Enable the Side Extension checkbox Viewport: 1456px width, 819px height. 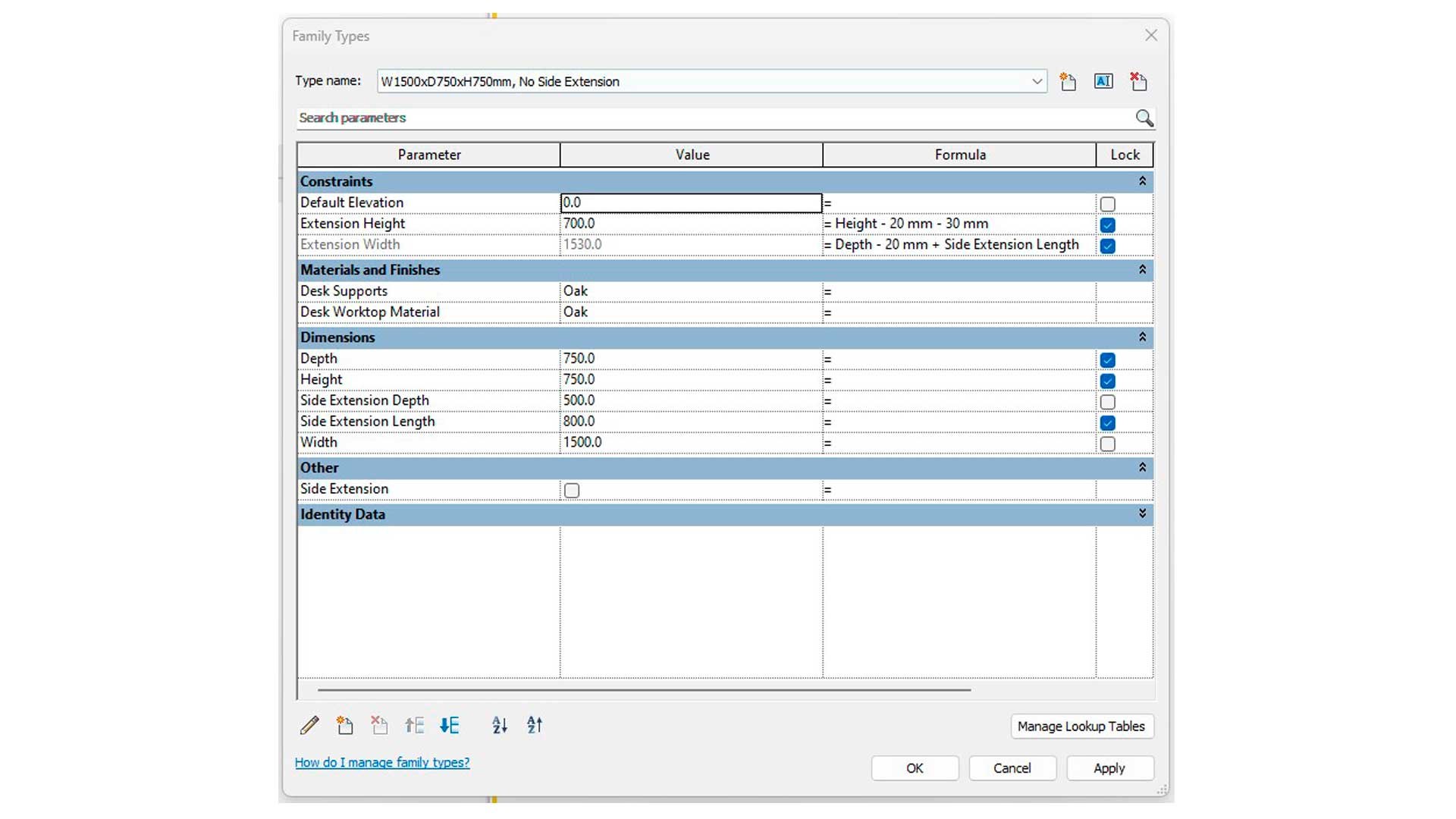click(x=572, y=491)
